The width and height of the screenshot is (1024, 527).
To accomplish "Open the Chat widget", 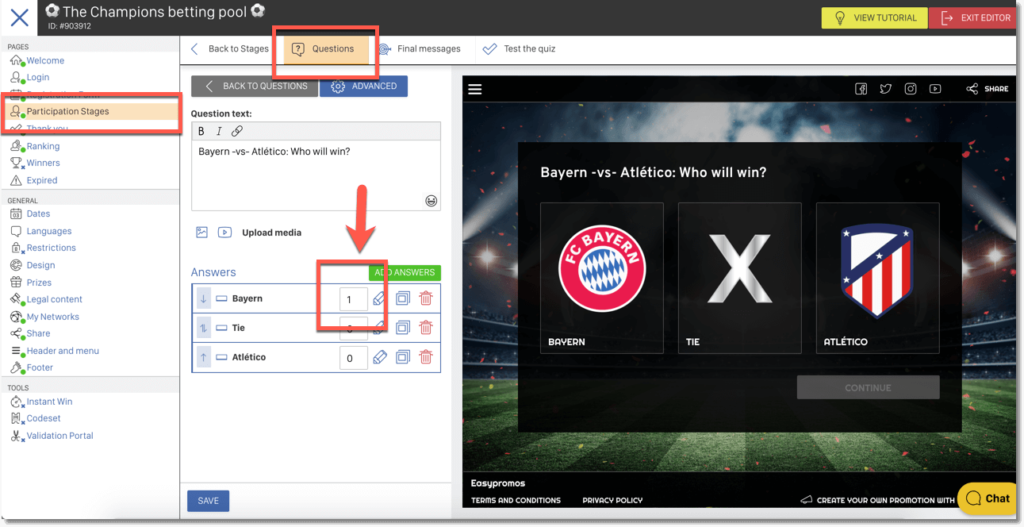I will (989, 498).
